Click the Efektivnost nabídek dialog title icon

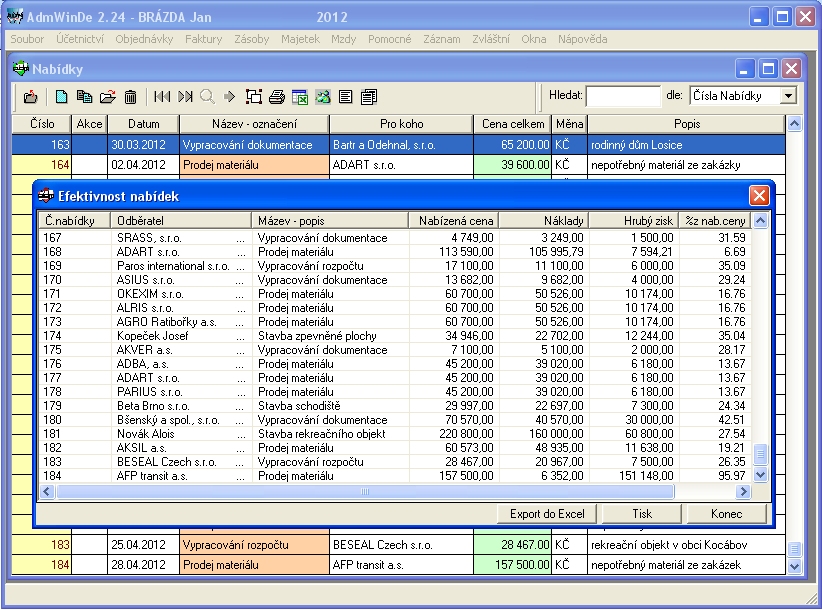tap(46, 196)
